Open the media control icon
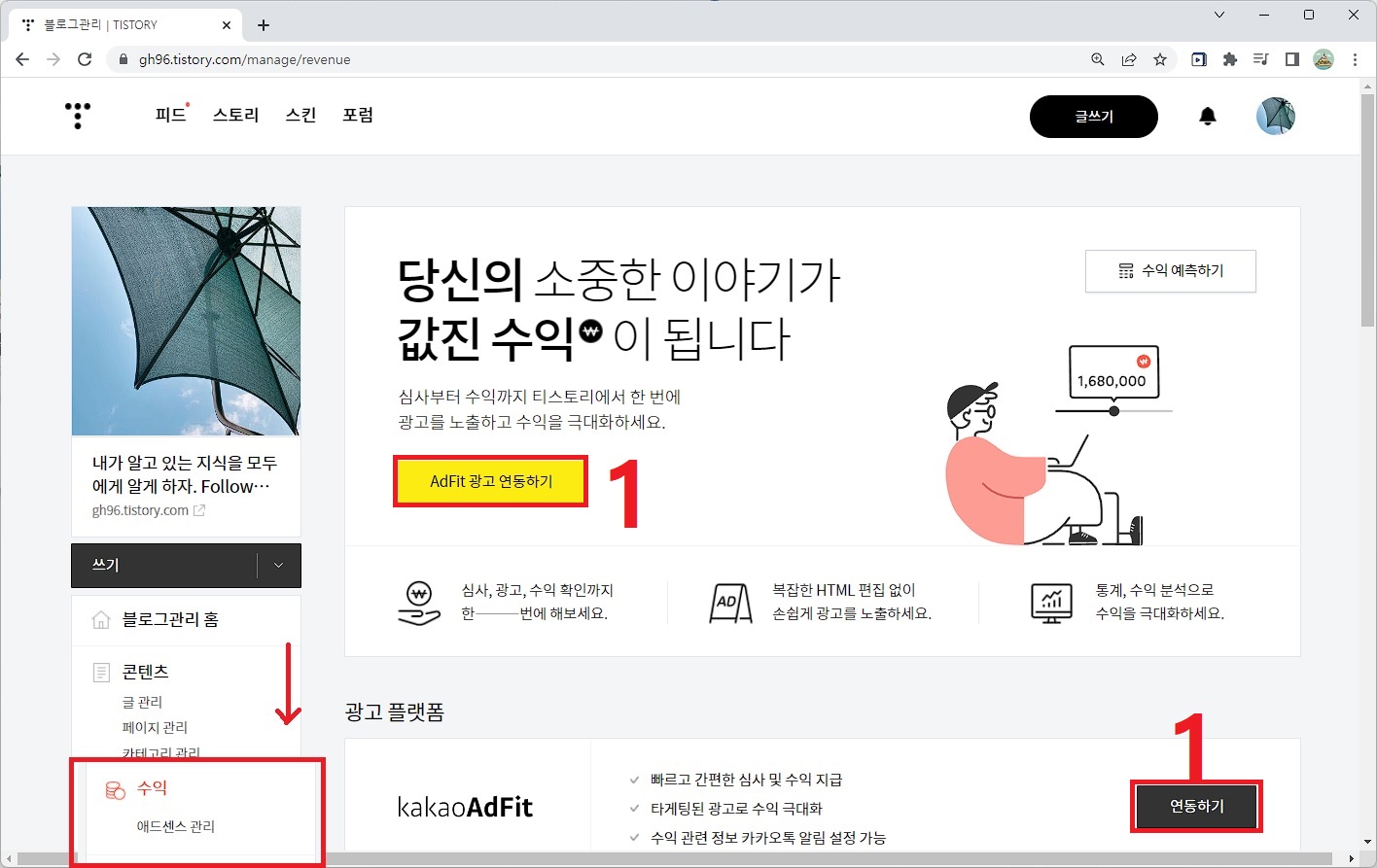This screenshot has width=1377, height=868. pos(1261,59)
